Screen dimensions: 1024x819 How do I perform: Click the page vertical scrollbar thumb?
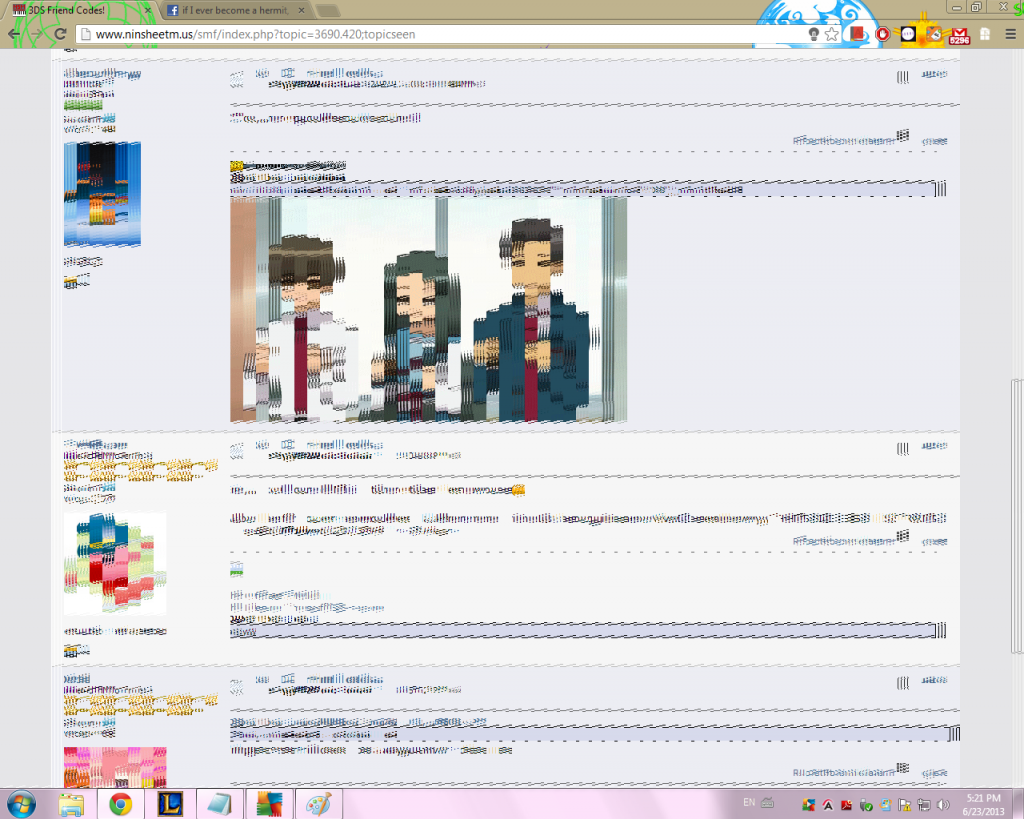(1016, 516)
